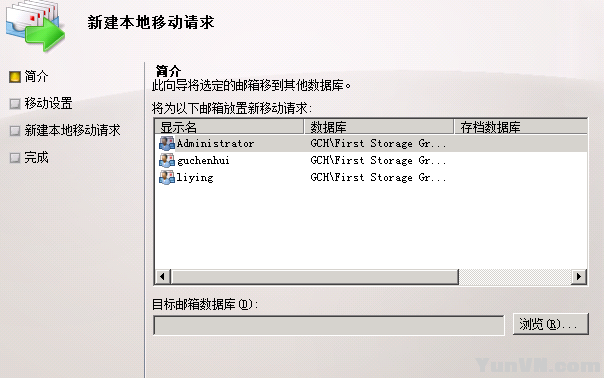Image resolution: width=604 pixels, height=378 pixels.
Task: Click the Administrator mailbox user icon
Action: pos(167,143)
